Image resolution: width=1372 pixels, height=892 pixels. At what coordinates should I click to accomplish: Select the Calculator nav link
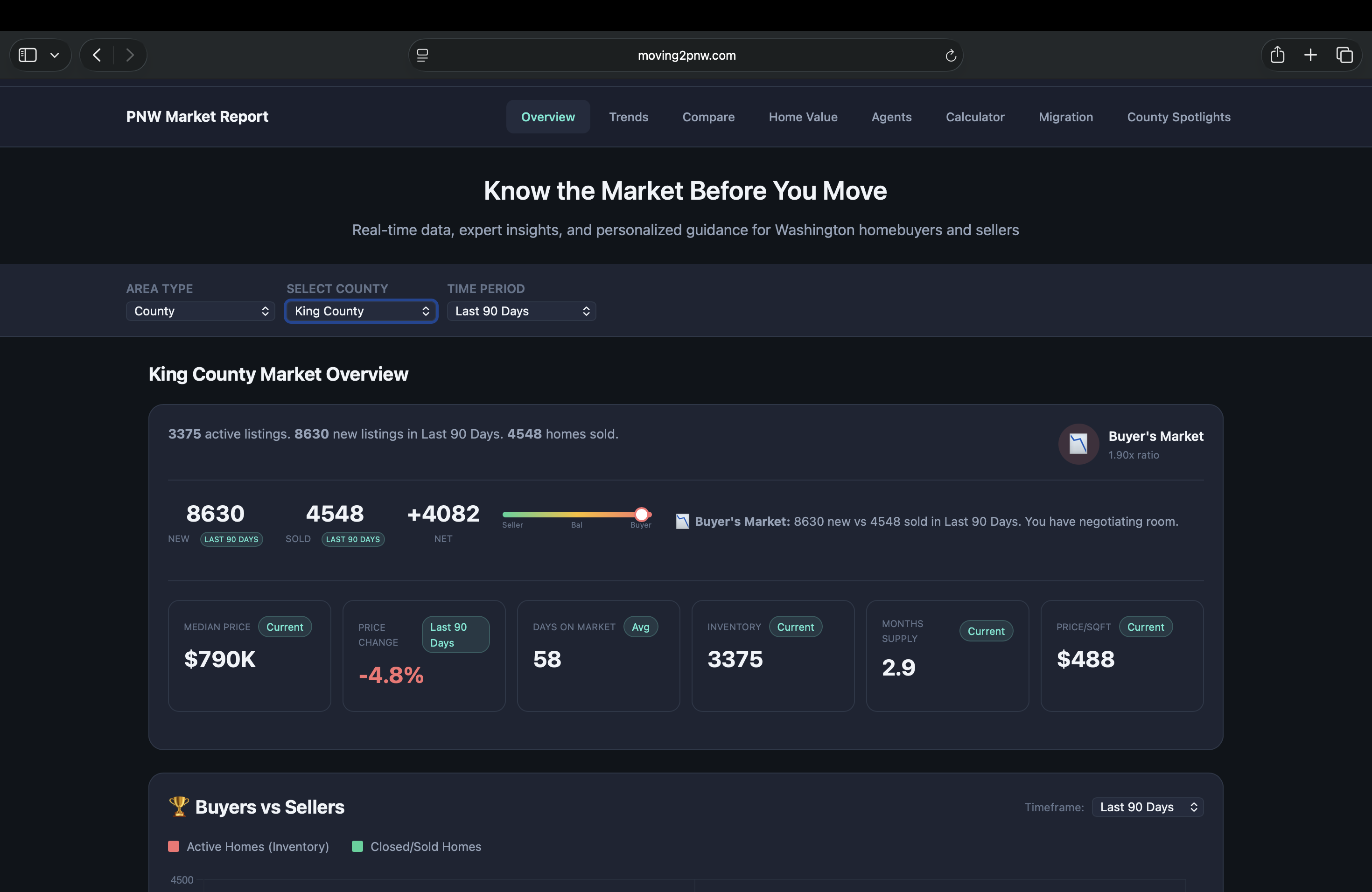click(x=975, y=116)
